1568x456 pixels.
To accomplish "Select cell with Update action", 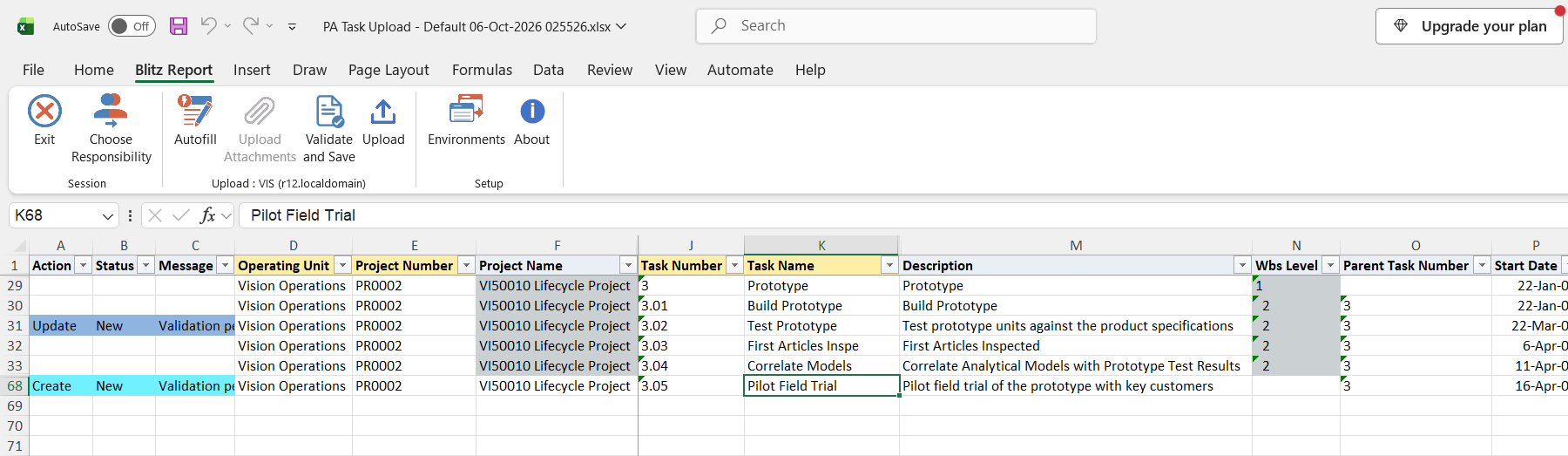I will point(61,325).
